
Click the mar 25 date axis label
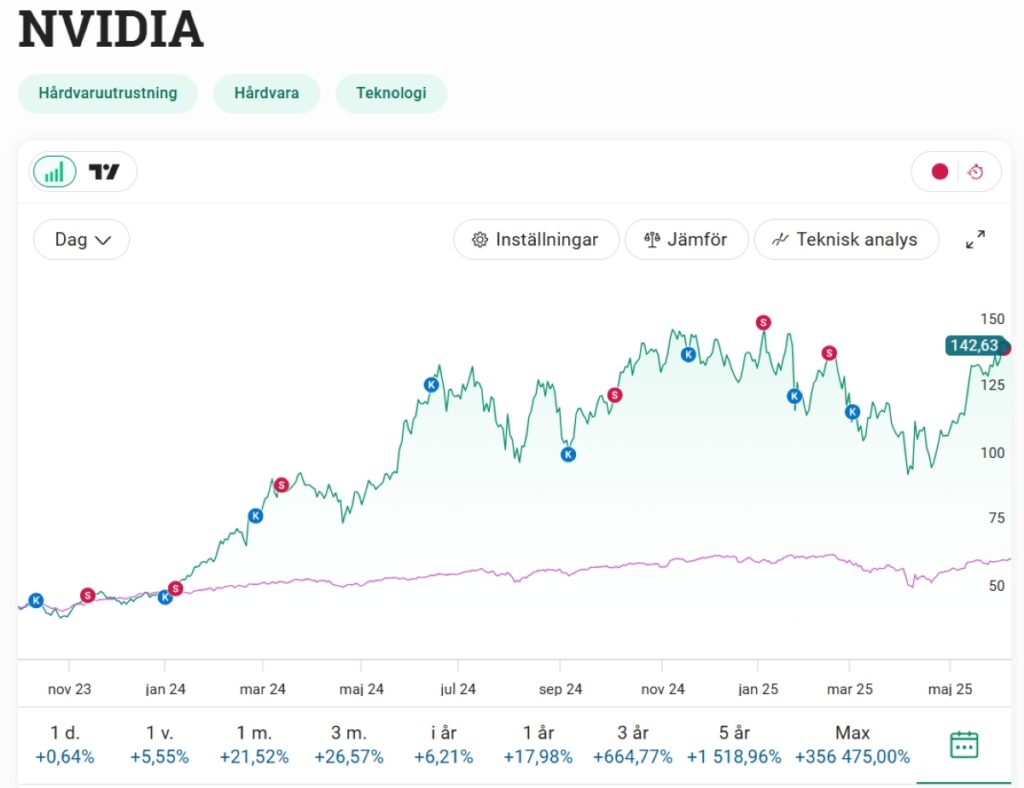[x=850, y=689]
